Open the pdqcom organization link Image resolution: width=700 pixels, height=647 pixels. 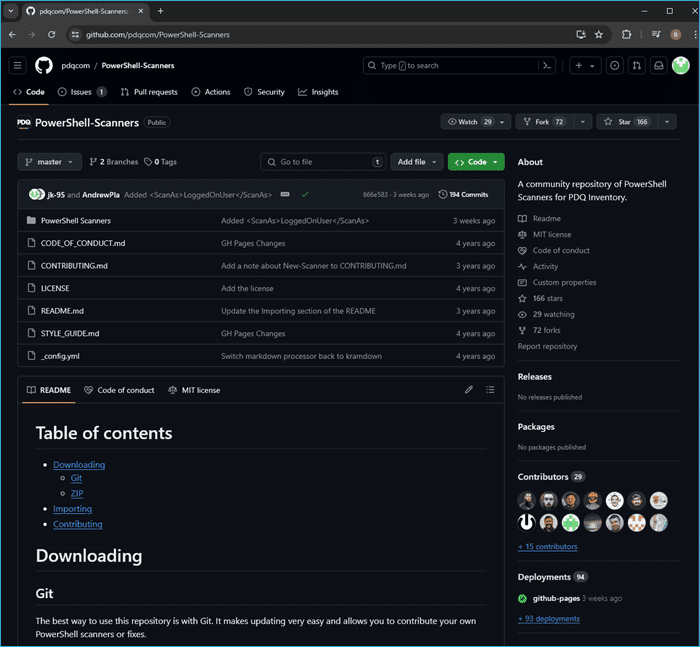tap(75, 66)
